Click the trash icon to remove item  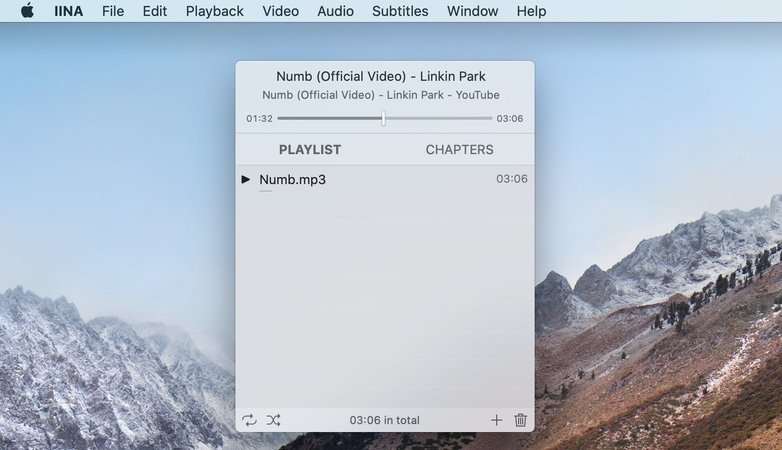(520, 420)
